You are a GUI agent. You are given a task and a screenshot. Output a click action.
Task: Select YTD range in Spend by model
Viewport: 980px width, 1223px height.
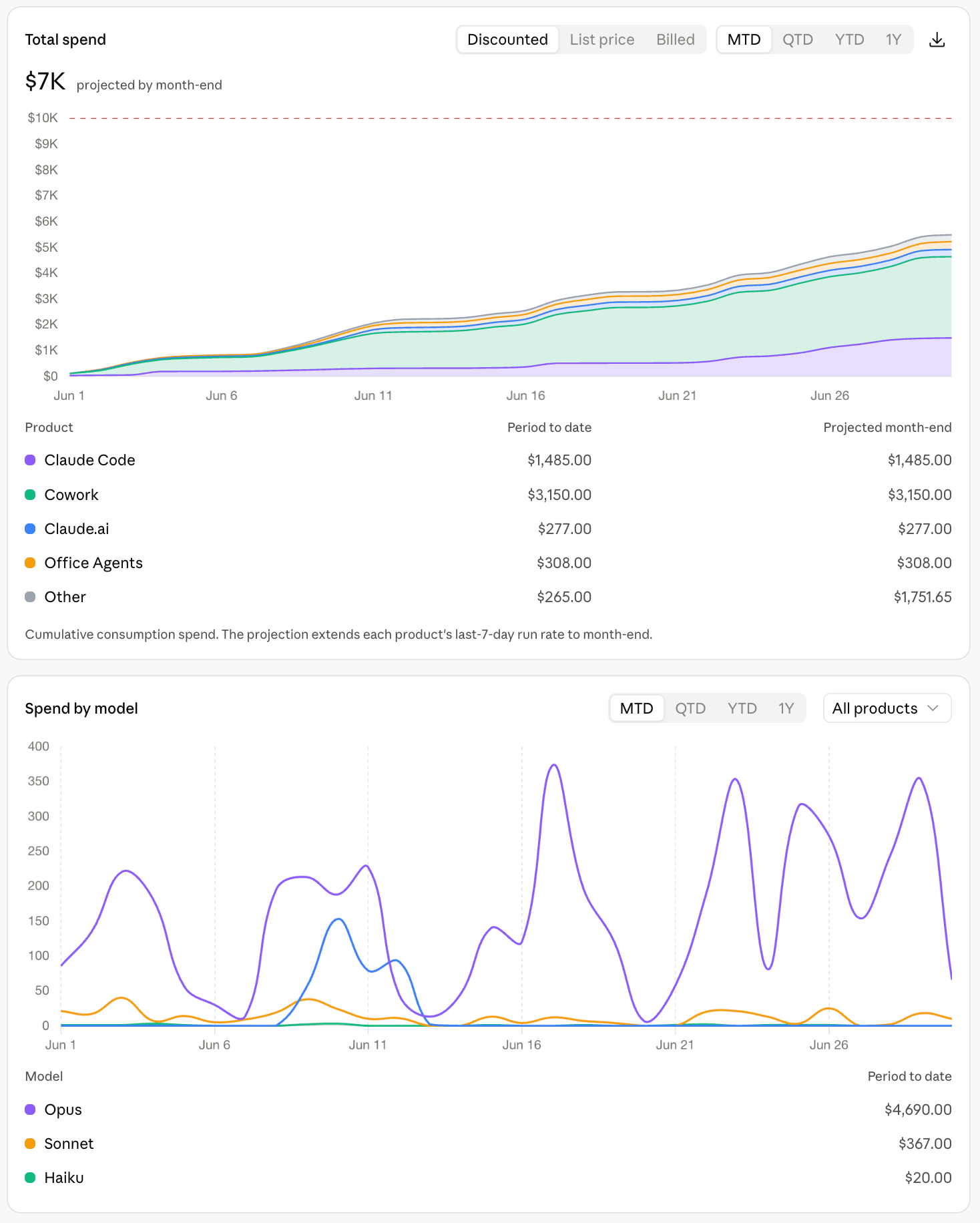pos(742,708)
